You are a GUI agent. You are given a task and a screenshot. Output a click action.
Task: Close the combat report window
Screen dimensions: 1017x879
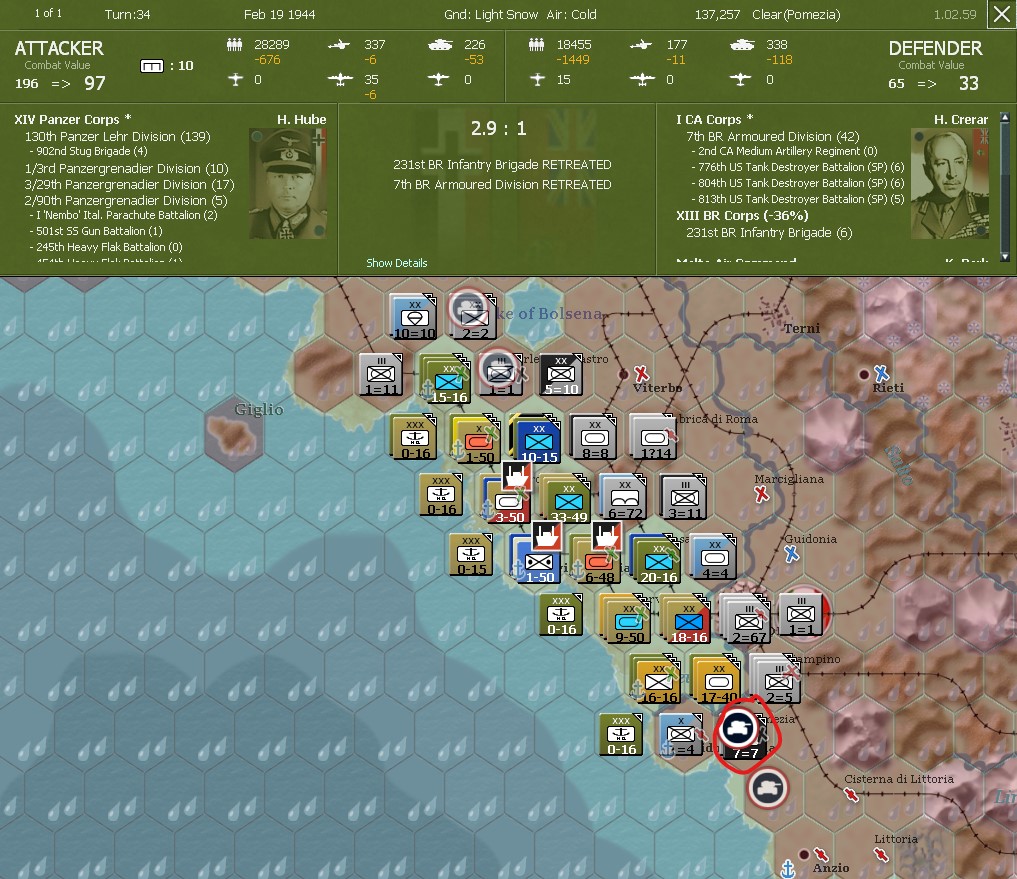[999, 14]
